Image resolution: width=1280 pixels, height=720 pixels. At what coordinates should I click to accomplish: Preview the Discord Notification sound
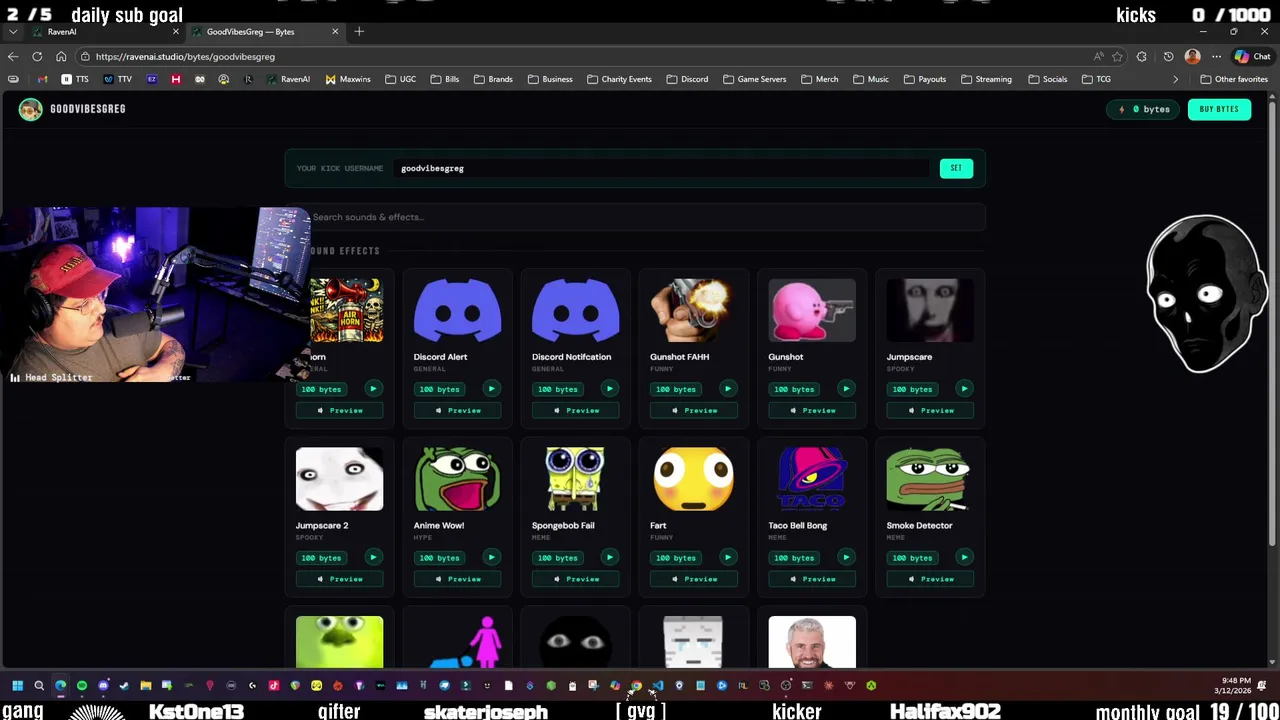click(575, 410)
